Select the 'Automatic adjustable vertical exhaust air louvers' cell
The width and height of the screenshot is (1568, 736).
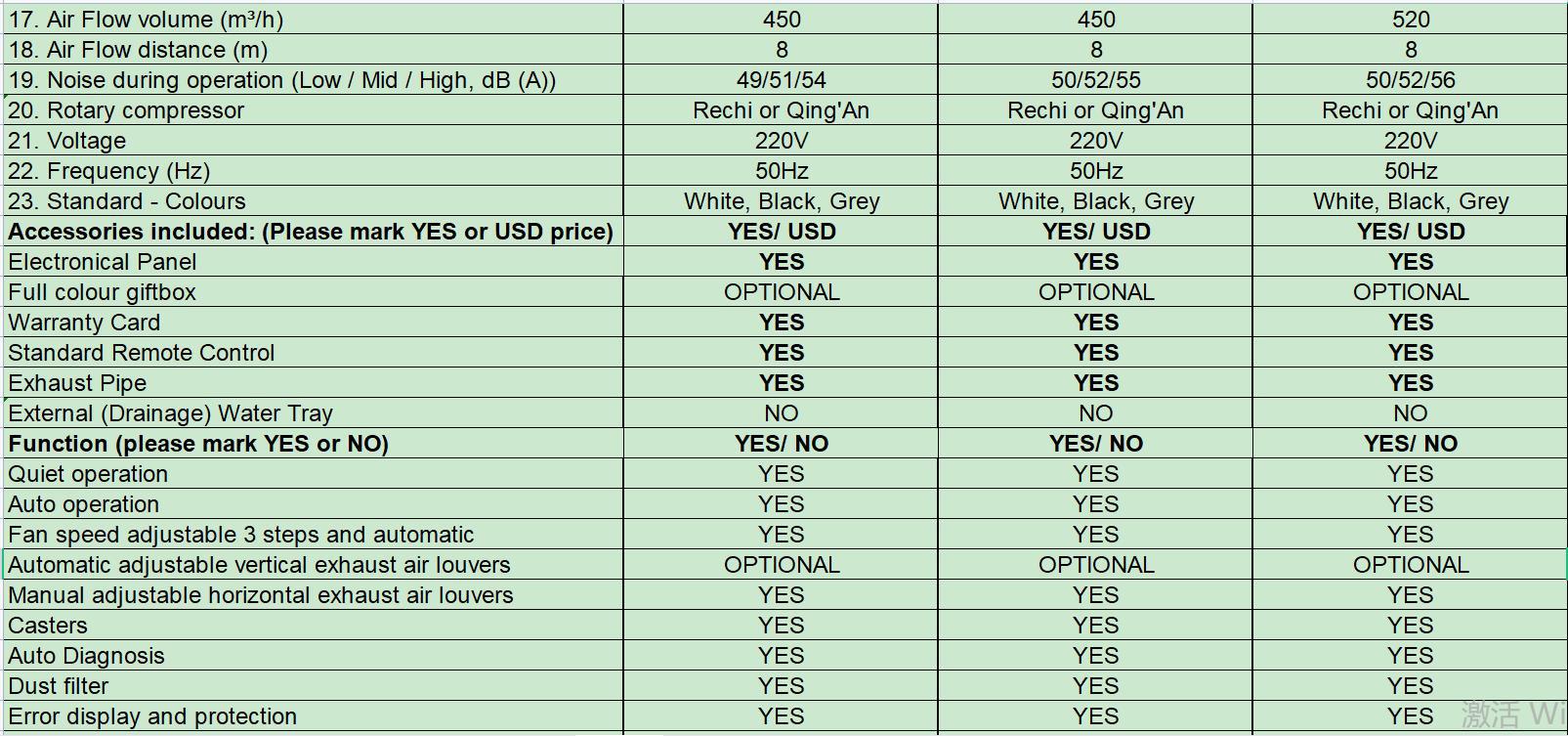point(259,565)
